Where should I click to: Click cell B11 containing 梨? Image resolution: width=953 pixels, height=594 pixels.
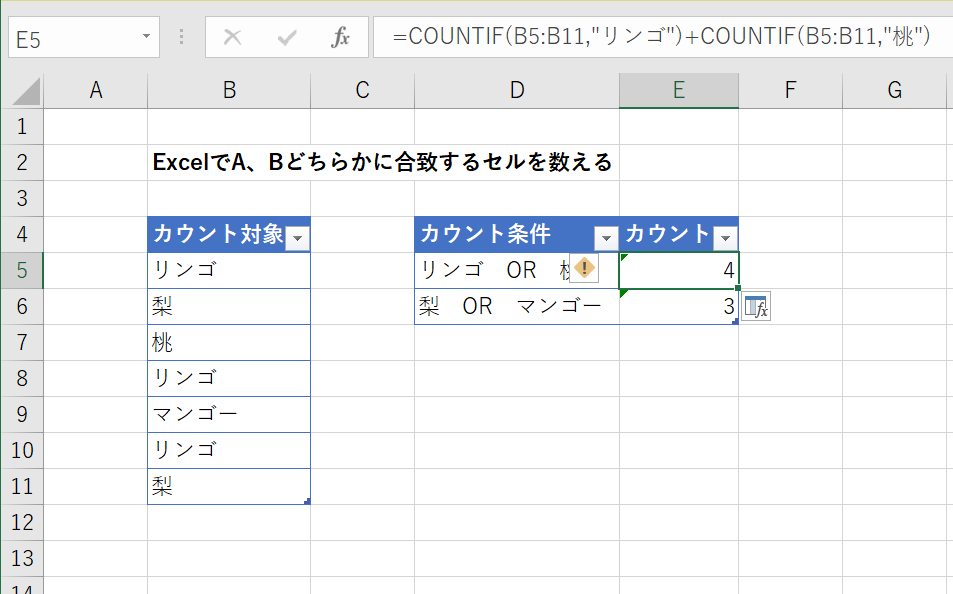pyautogui.click(x=229, y=486)
